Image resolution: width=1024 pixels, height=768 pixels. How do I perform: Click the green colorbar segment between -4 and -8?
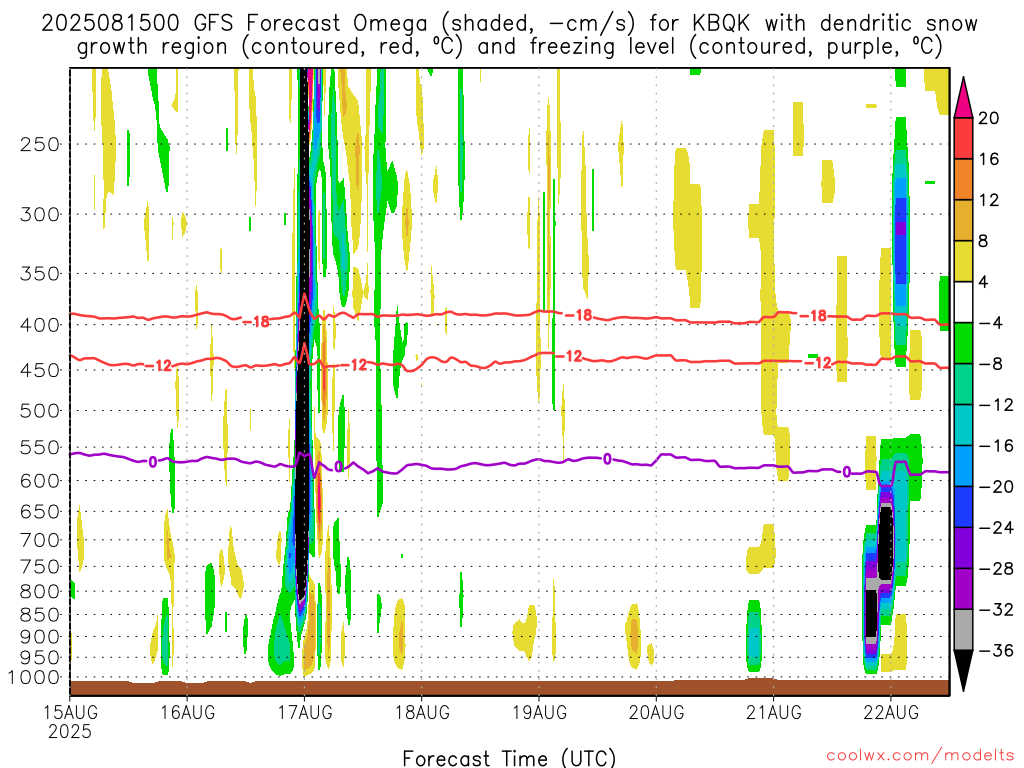coord(963,344)
